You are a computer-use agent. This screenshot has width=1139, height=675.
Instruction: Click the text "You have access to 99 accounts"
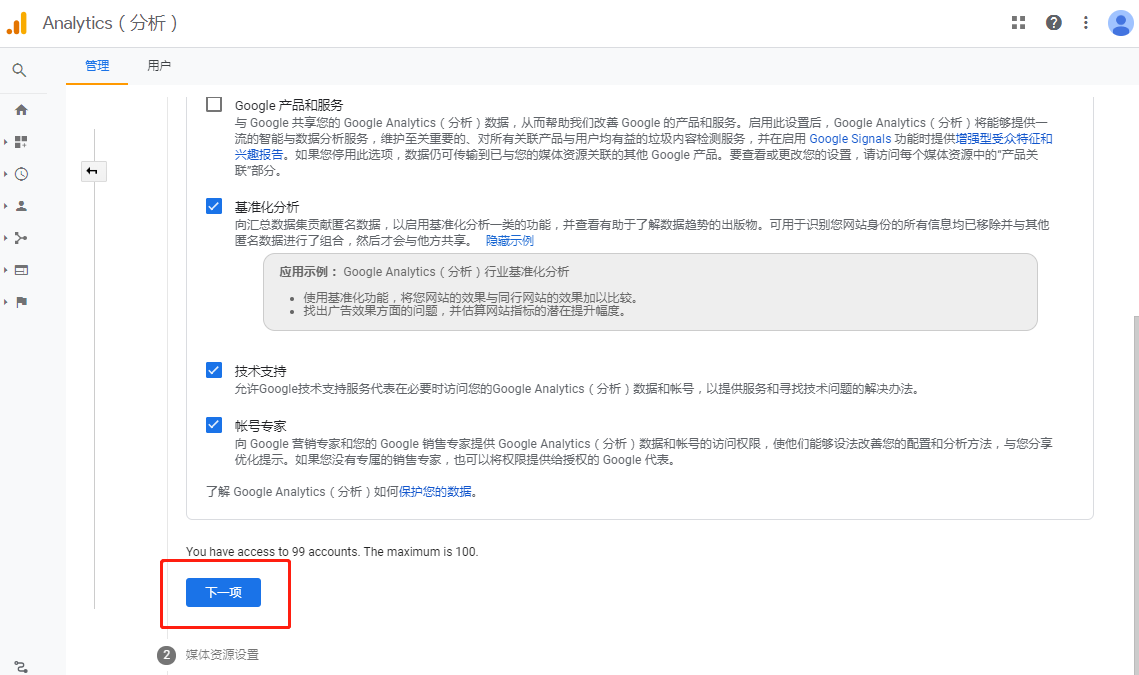(x=272, y=551)
